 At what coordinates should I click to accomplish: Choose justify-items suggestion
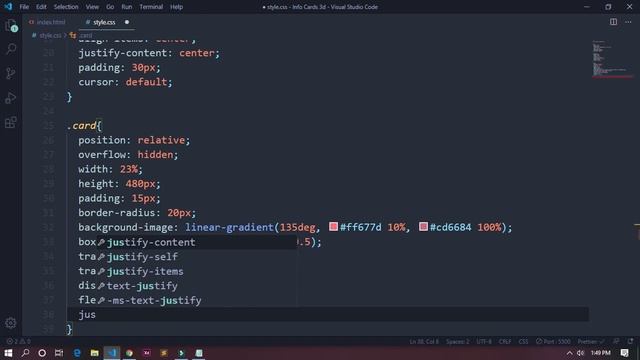pos(197,271)
